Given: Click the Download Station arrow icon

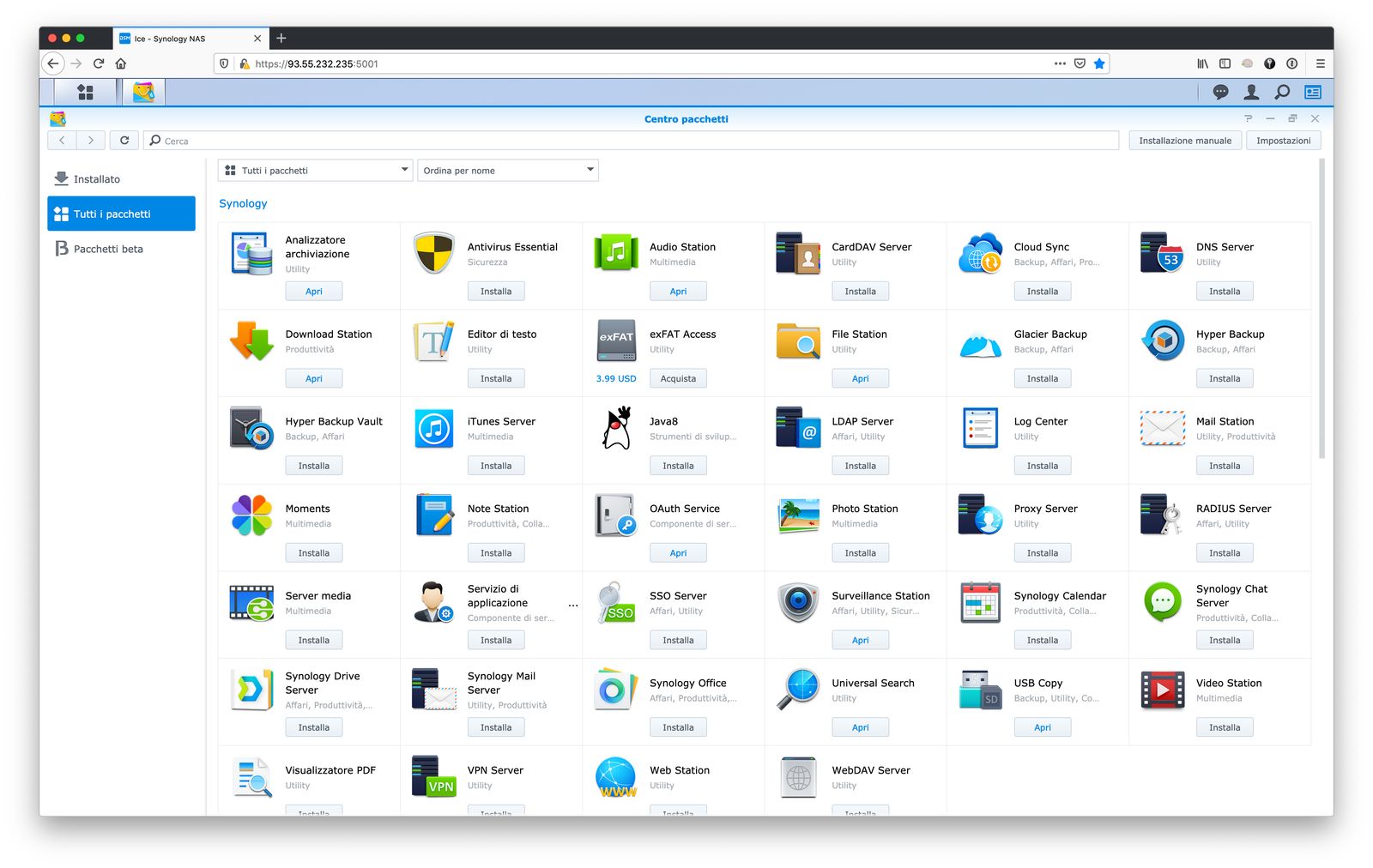Looking at the screenshot, I should coord(251,341).
